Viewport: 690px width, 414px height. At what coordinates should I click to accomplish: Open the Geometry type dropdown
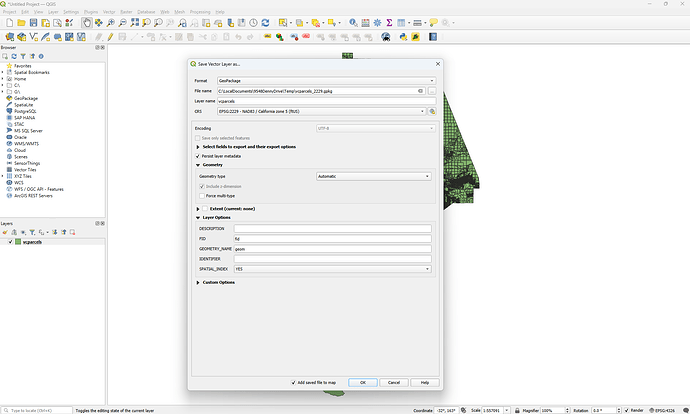click(373, 176)
